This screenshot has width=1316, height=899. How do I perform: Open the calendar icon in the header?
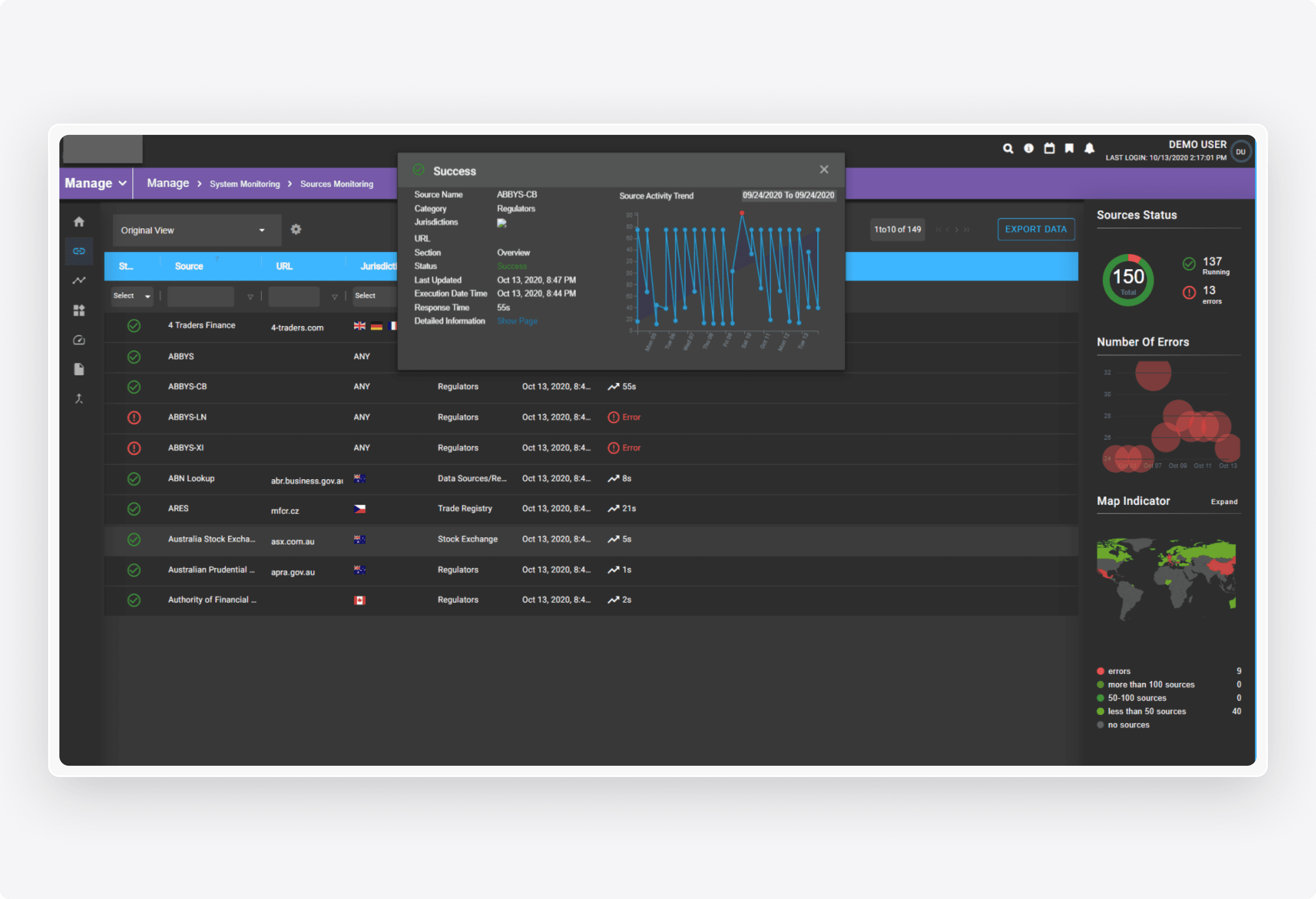coord(1049,148)
